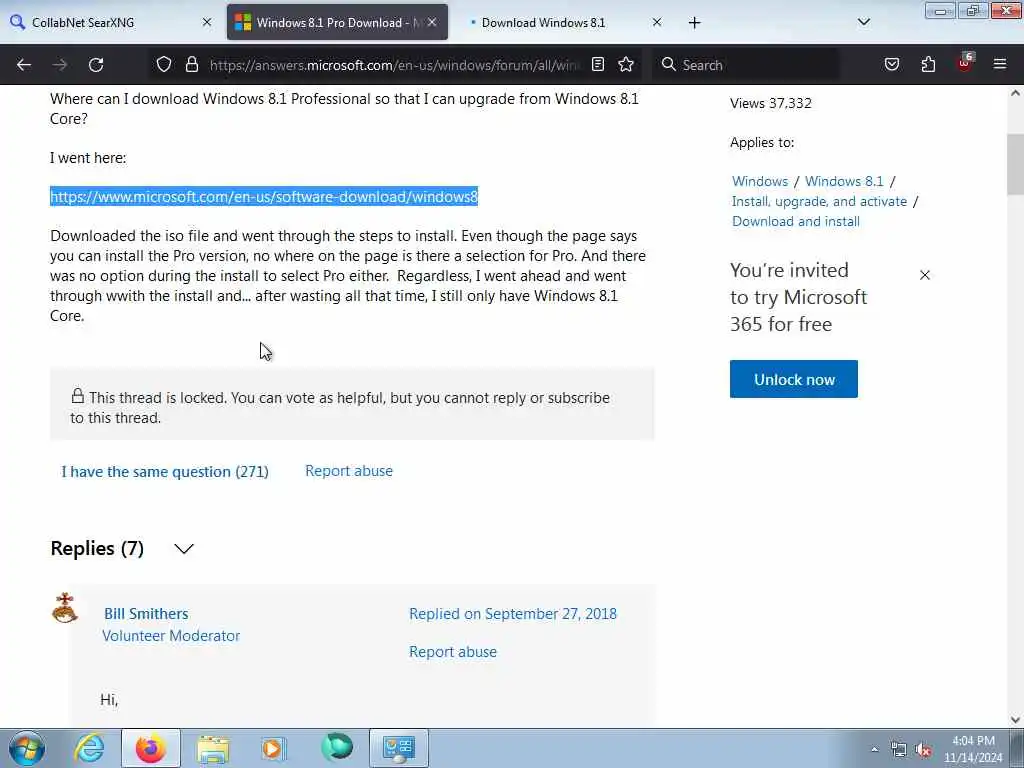Switch to the CollabNet SearXNG tab
Viewport: 1024px width, 768px height.
110,22
